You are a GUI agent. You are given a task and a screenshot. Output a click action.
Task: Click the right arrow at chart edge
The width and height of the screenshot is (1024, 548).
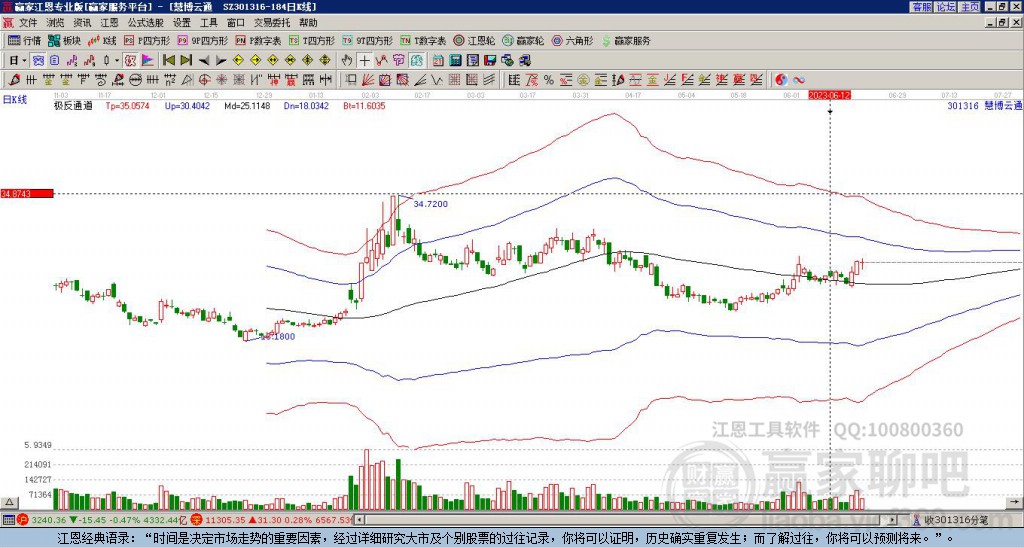pos(1015,502)
